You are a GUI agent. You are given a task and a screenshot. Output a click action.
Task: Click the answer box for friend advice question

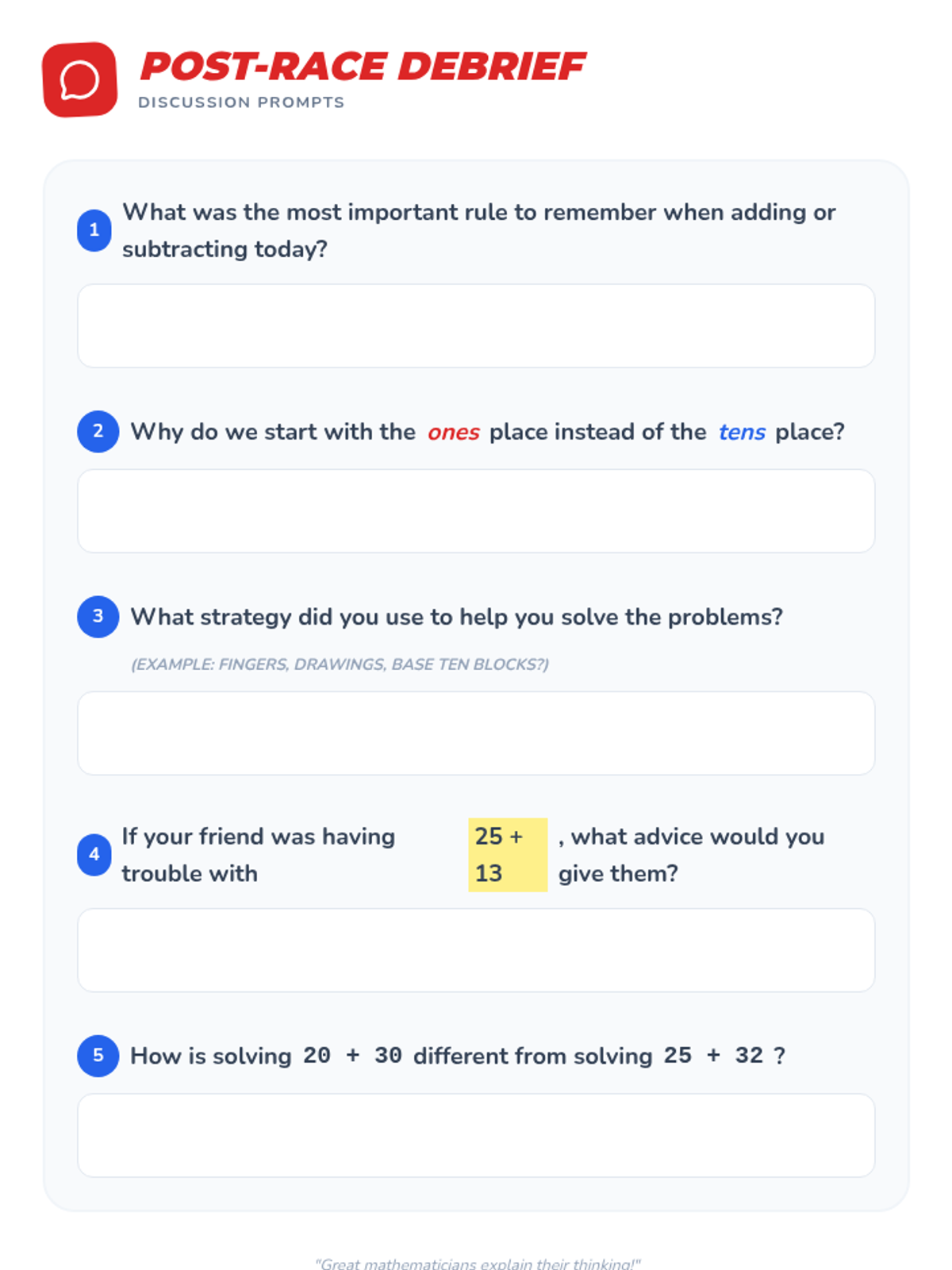point(476,949)
